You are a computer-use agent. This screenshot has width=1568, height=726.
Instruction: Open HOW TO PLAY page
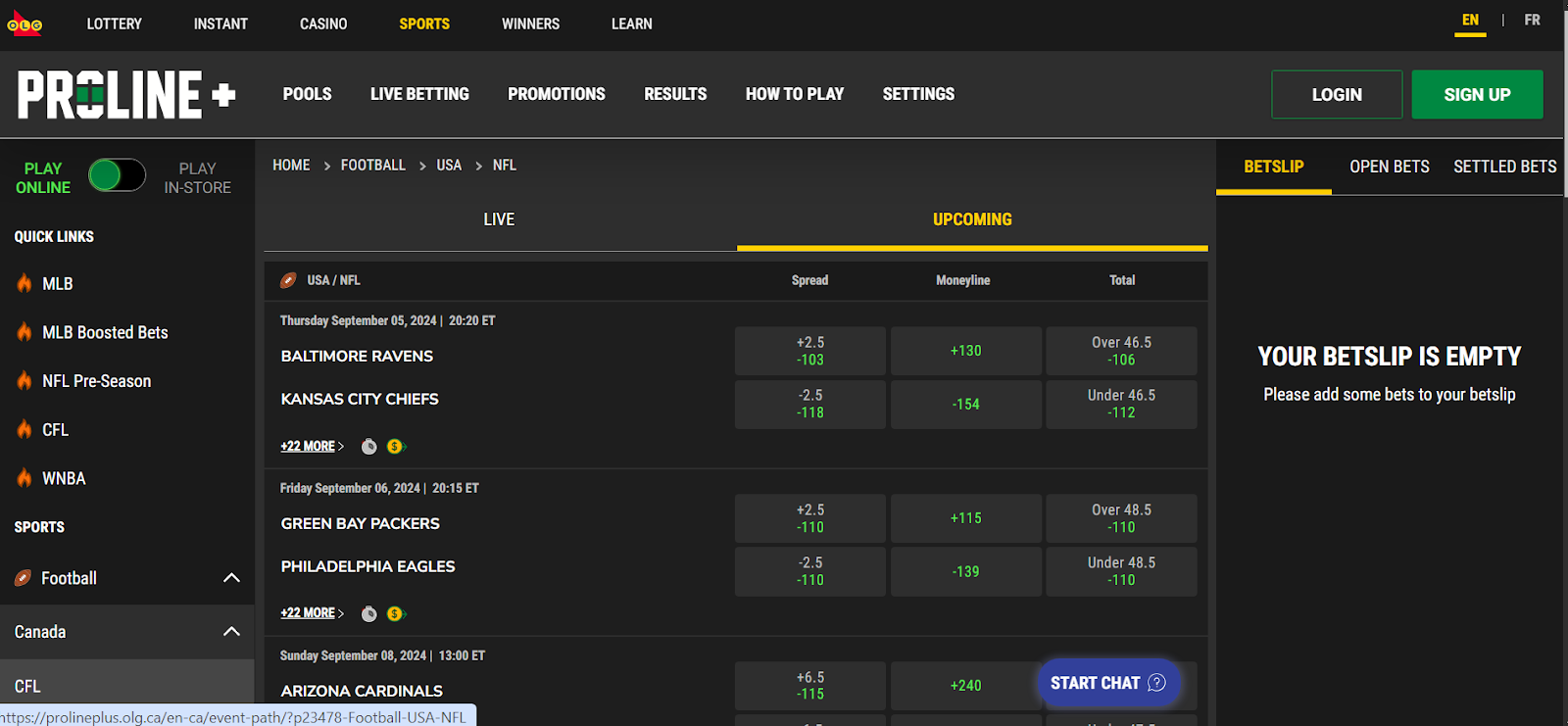click(795, 94)
